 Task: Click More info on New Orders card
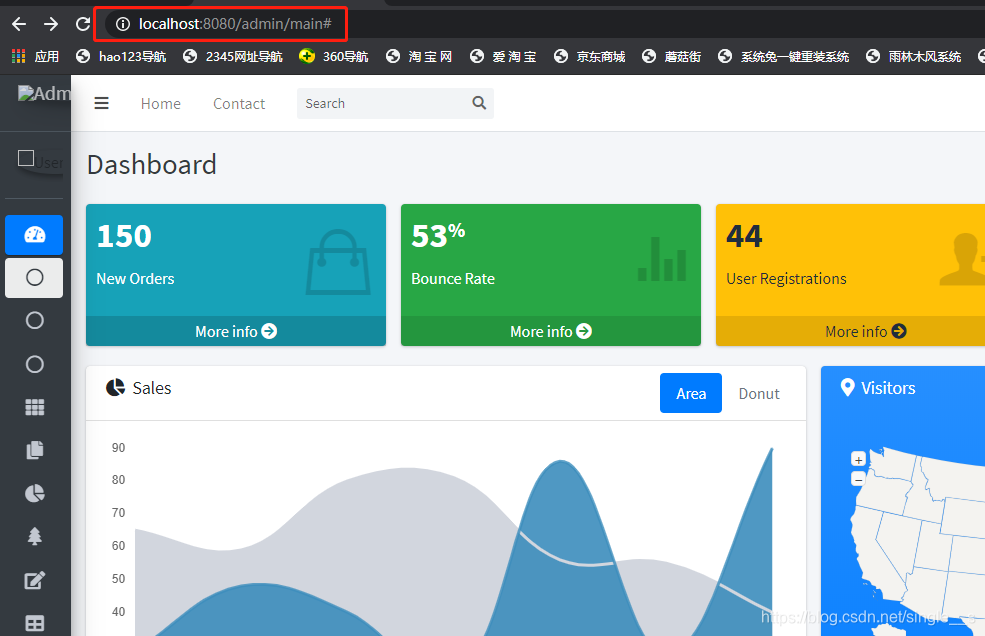coord(236,331)
